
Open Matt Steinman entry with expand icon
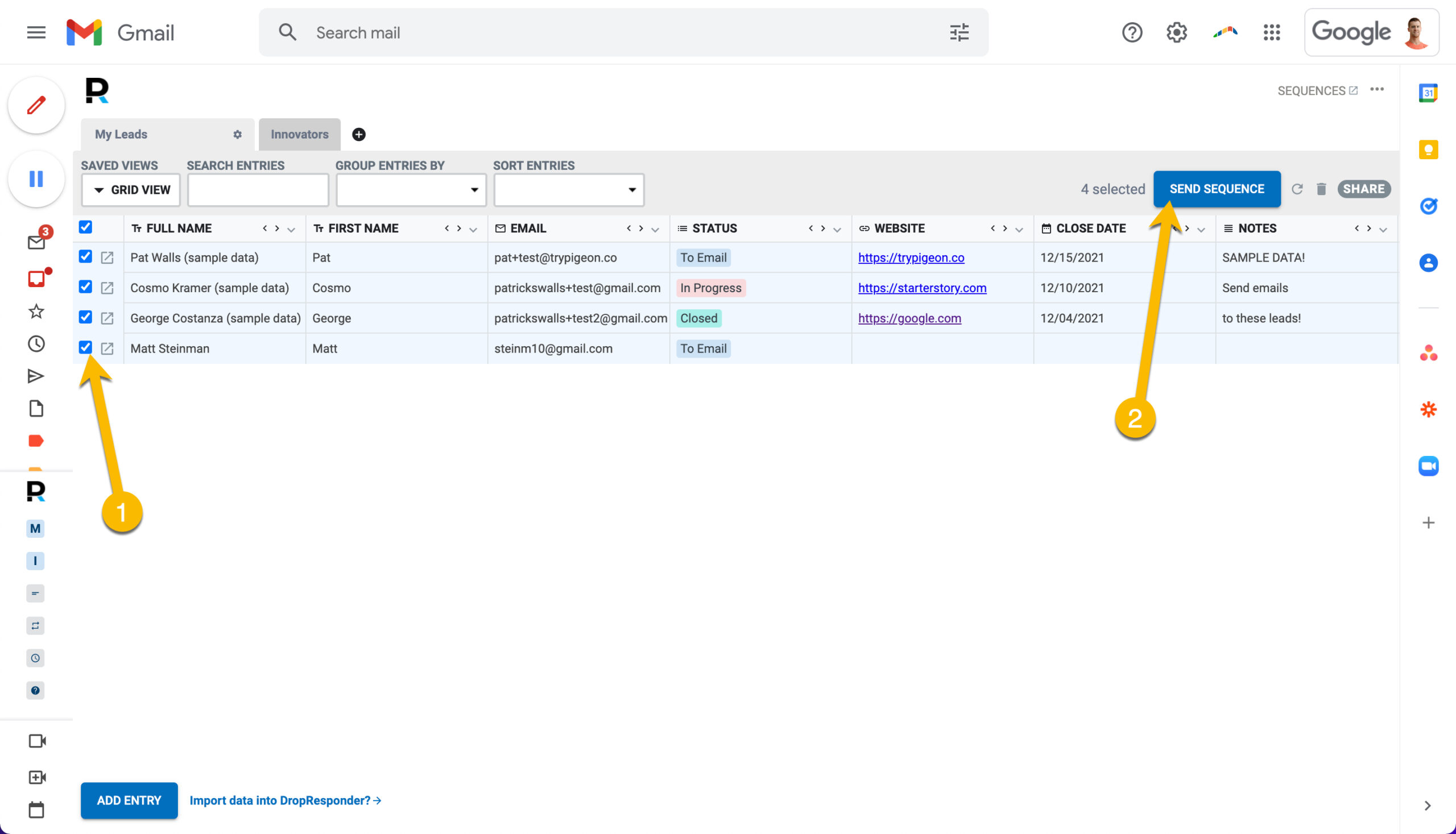[107, 348]
